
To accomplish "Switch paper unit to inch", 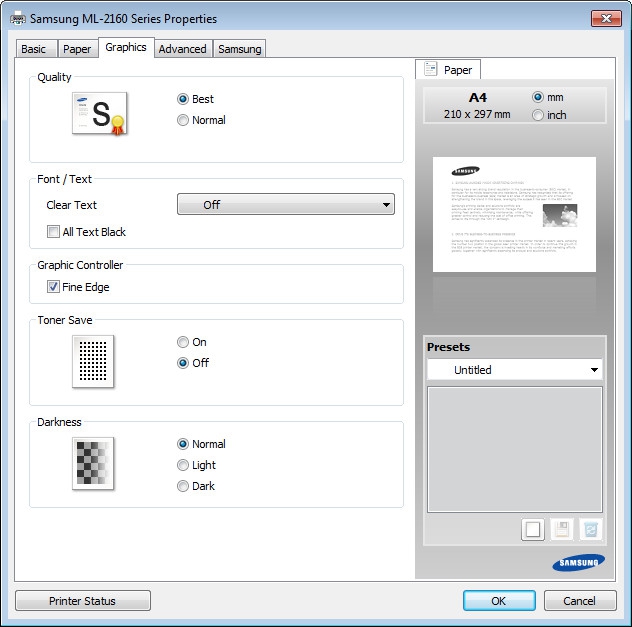I will tap(538, 115).
